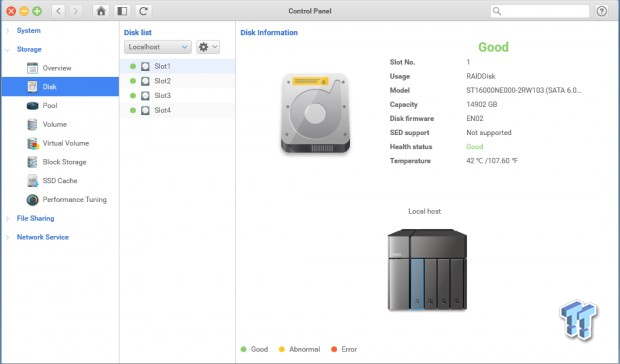Open SSD Cache settings
This screenshot has width=620, height=364.
tap(60, 181)
